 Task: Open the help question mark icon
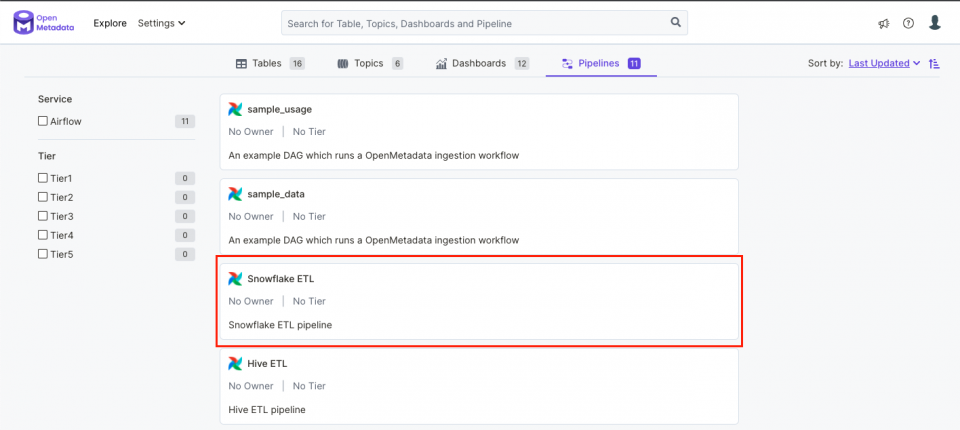pyautogui.click(x=908, y=23)
